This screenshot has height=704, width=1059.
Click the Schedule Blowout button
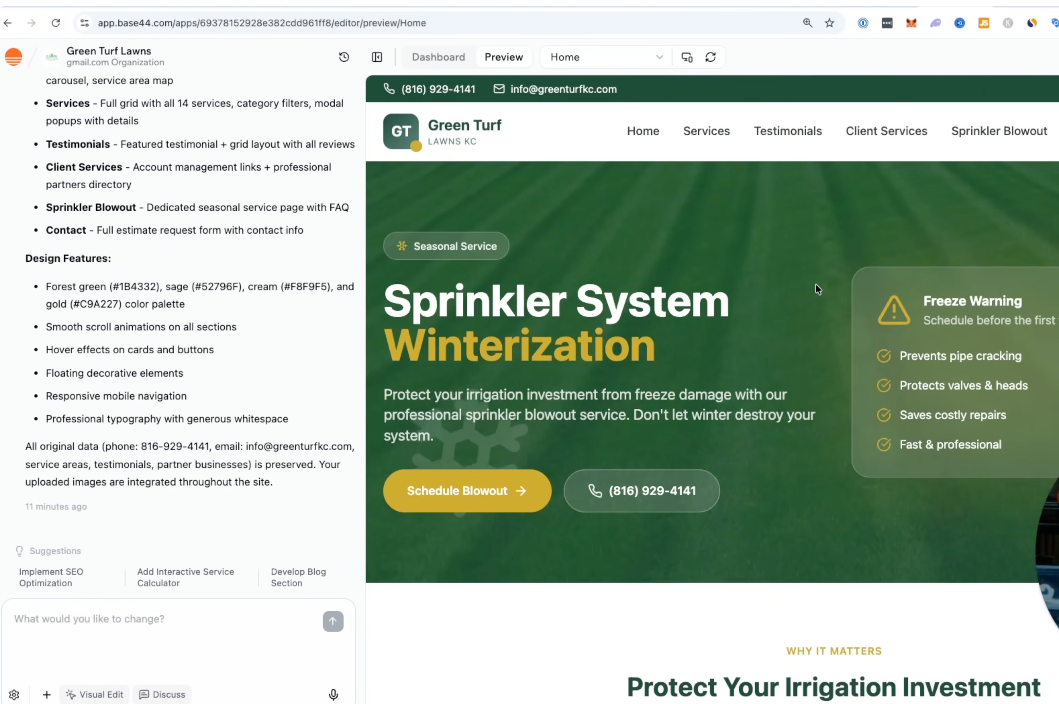click(467, 491)
